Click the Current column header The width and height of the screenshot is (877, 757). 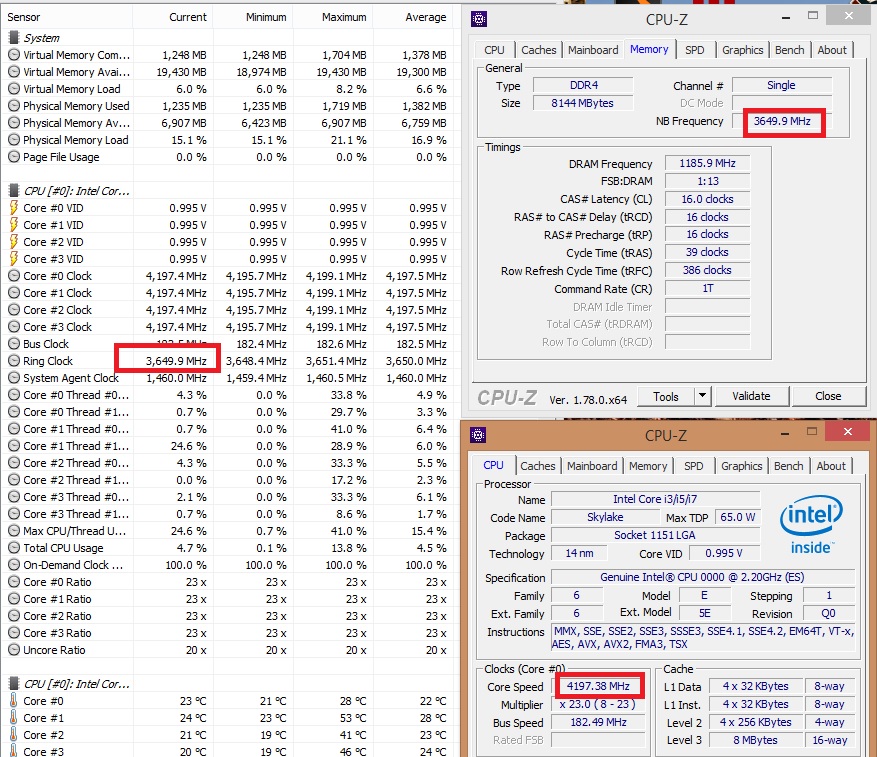click(173, 17)
